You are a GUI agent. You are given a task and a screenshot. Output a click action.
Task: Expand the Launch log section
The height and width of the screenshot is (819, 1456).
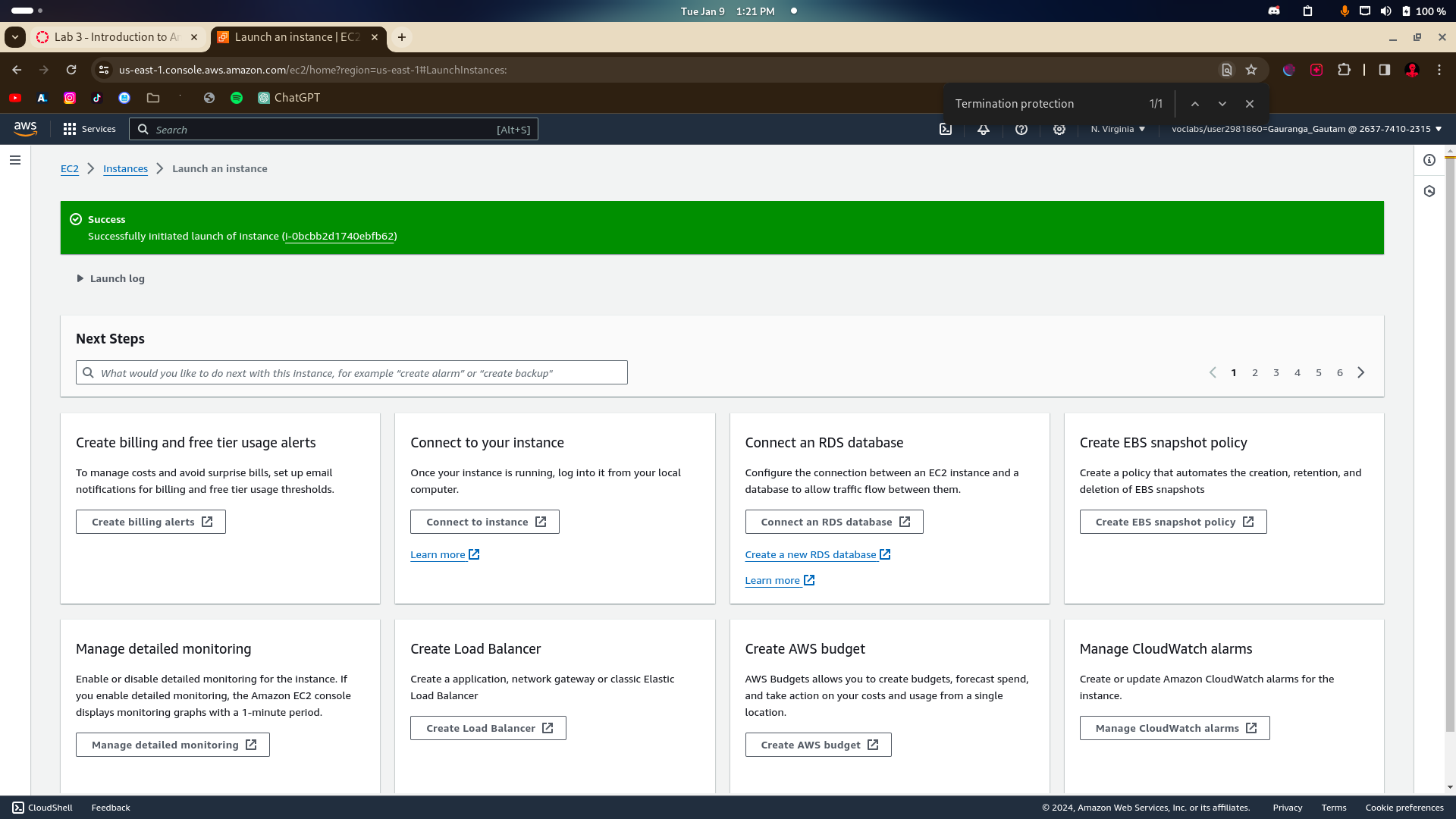tap(111, 278)
